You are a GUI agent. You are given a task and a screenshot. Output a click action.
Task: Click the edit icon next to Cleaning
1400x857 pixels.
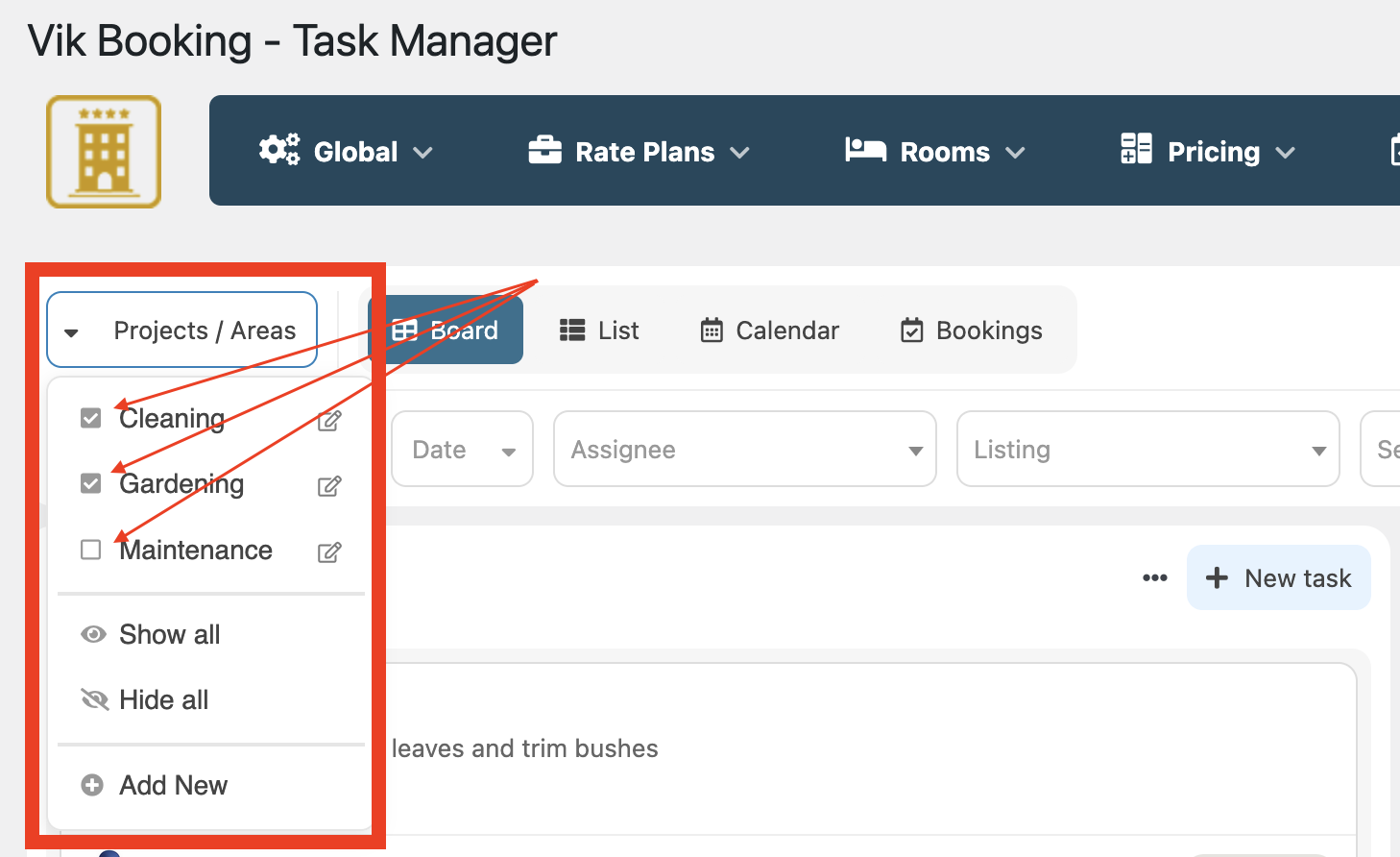tap(329, 421)
